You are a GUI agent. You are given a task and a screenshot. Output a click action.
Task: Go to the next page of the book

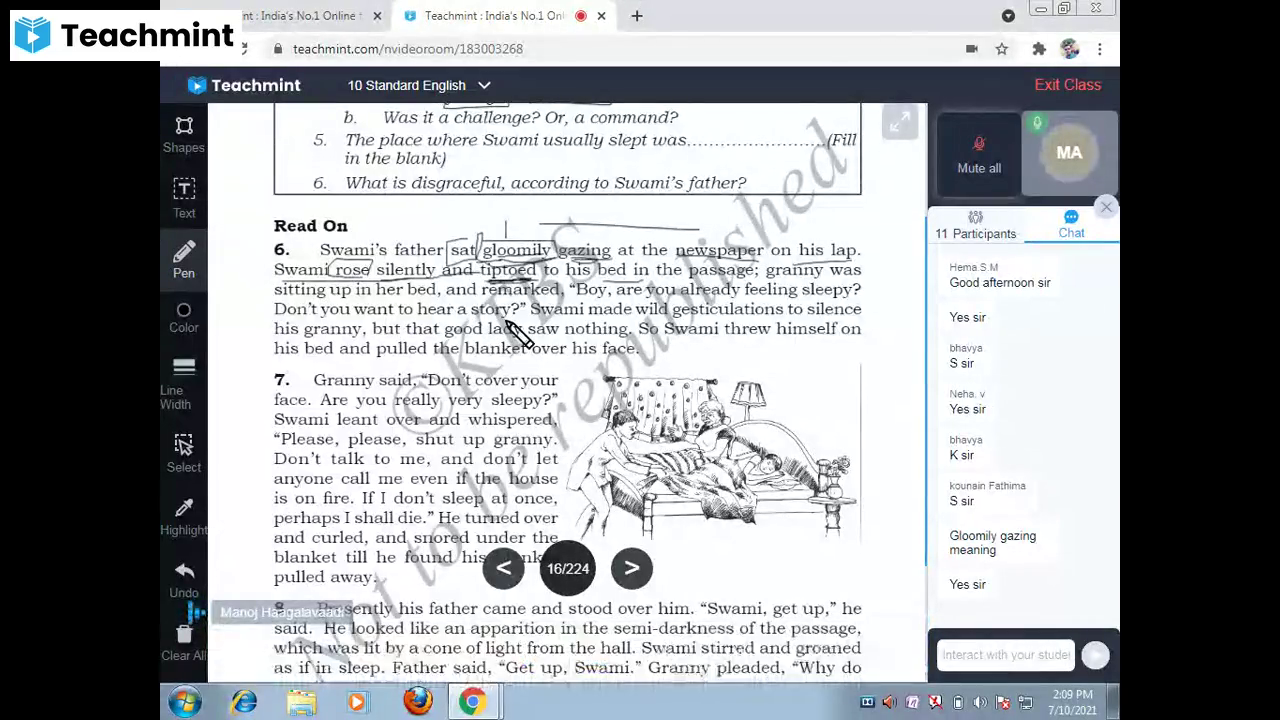(x=631, y=567)
